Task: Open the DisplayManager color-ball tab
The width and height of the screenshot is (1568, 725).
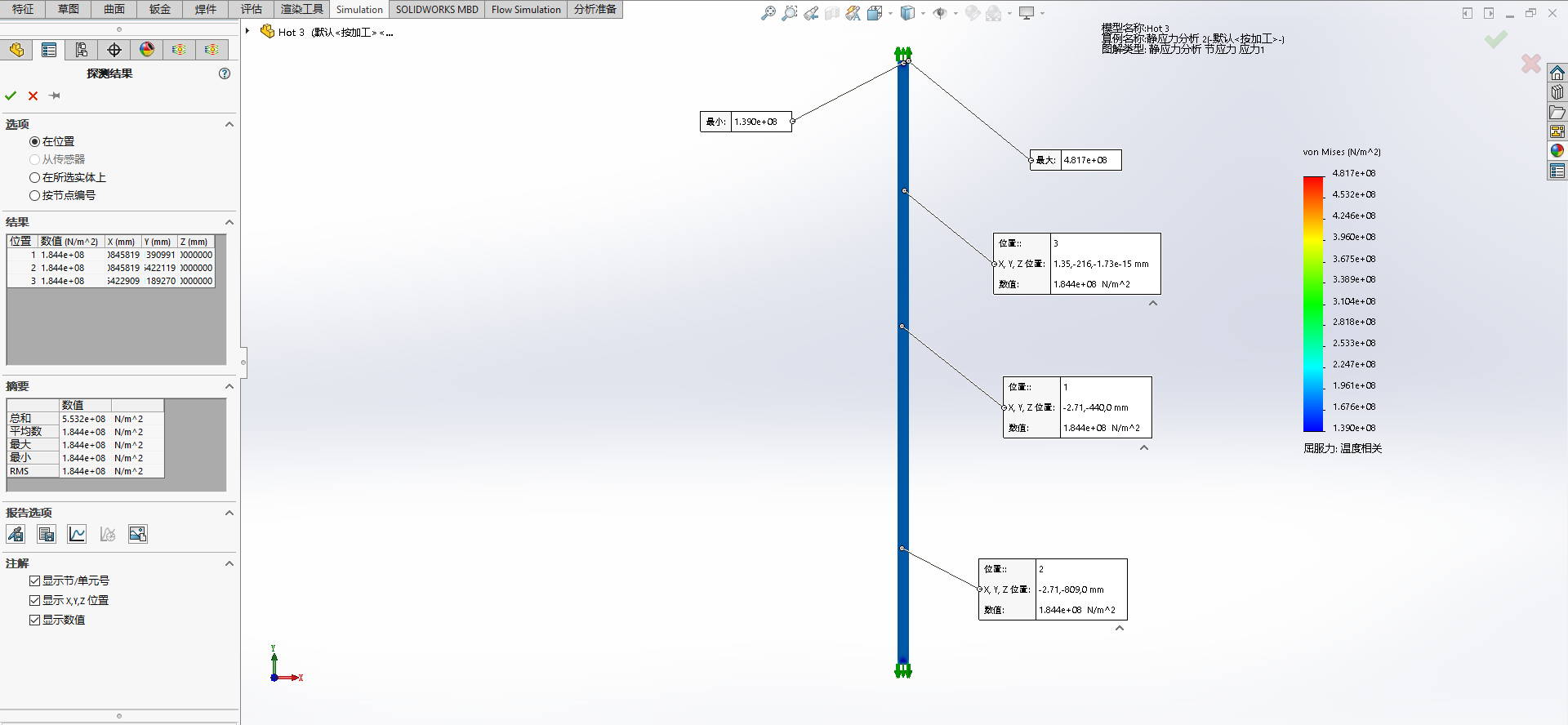Action: pyautogui.click(x=147, y=50)
